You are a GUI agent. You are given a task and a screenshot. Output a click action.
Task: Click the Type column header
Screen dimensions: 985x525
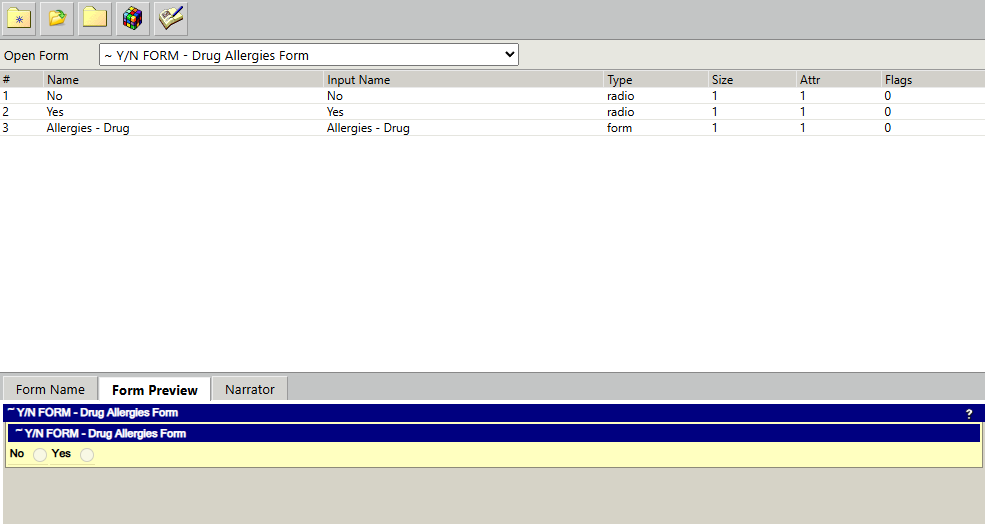(x=655, y=80)
